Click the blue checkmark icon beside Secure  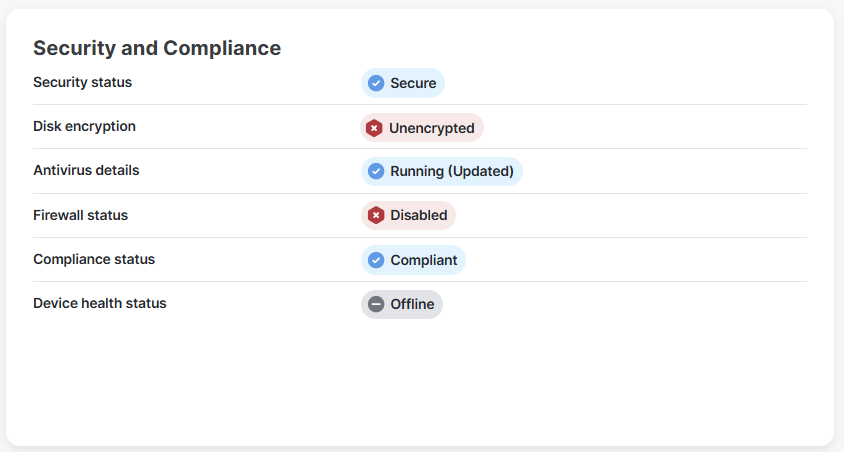coord(376,83)
